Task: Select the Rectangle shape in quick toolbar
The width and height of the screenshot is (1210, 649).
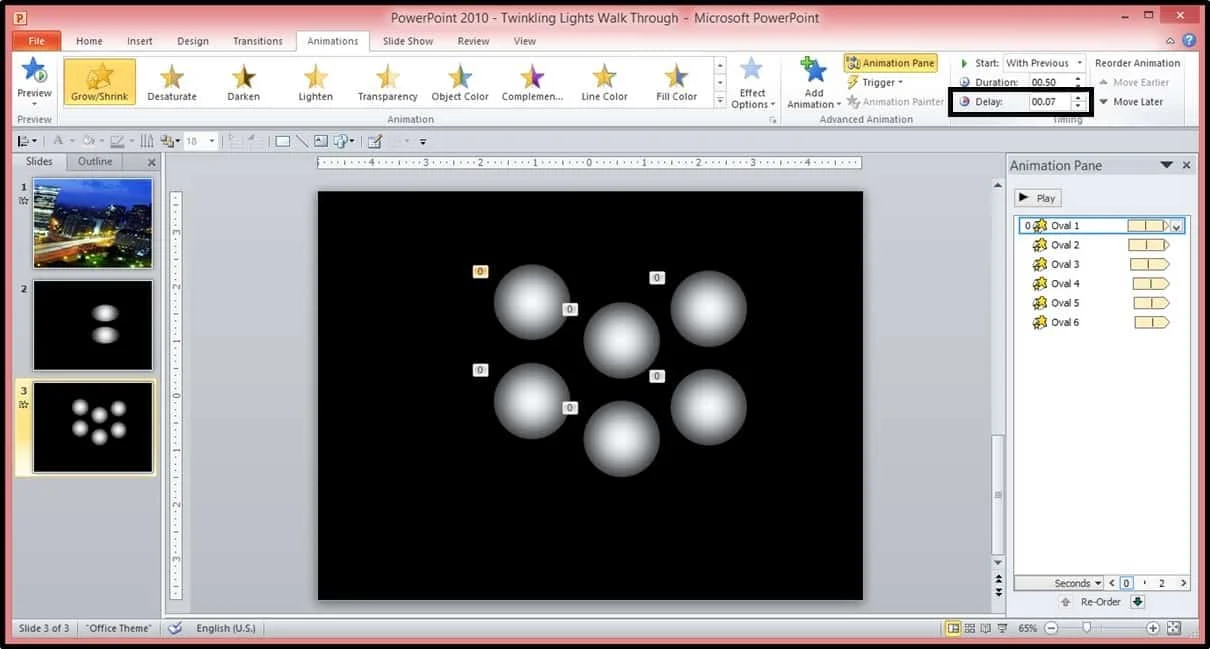Action: [283, 141]
